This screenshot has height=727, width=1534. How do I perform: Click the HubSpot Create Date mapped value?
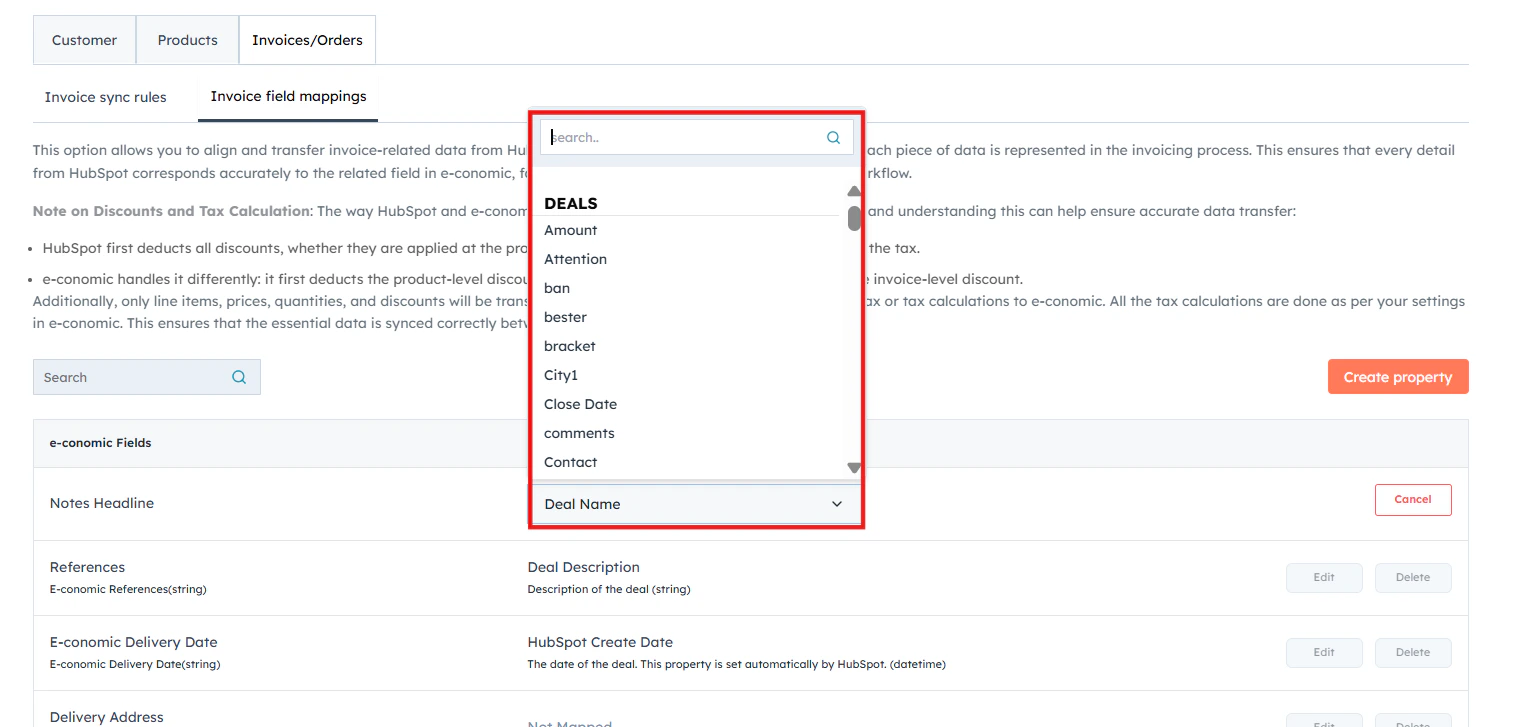point(600,642)
